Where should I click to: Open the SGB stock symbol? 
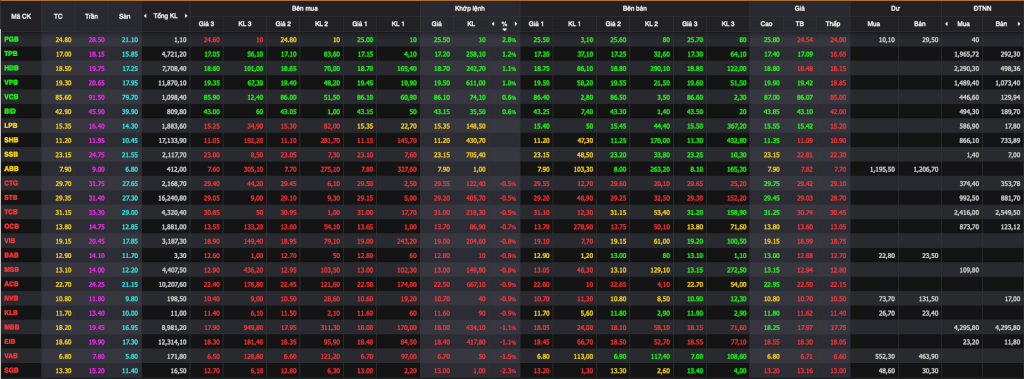pyautogui.click(x=11, y=371)
